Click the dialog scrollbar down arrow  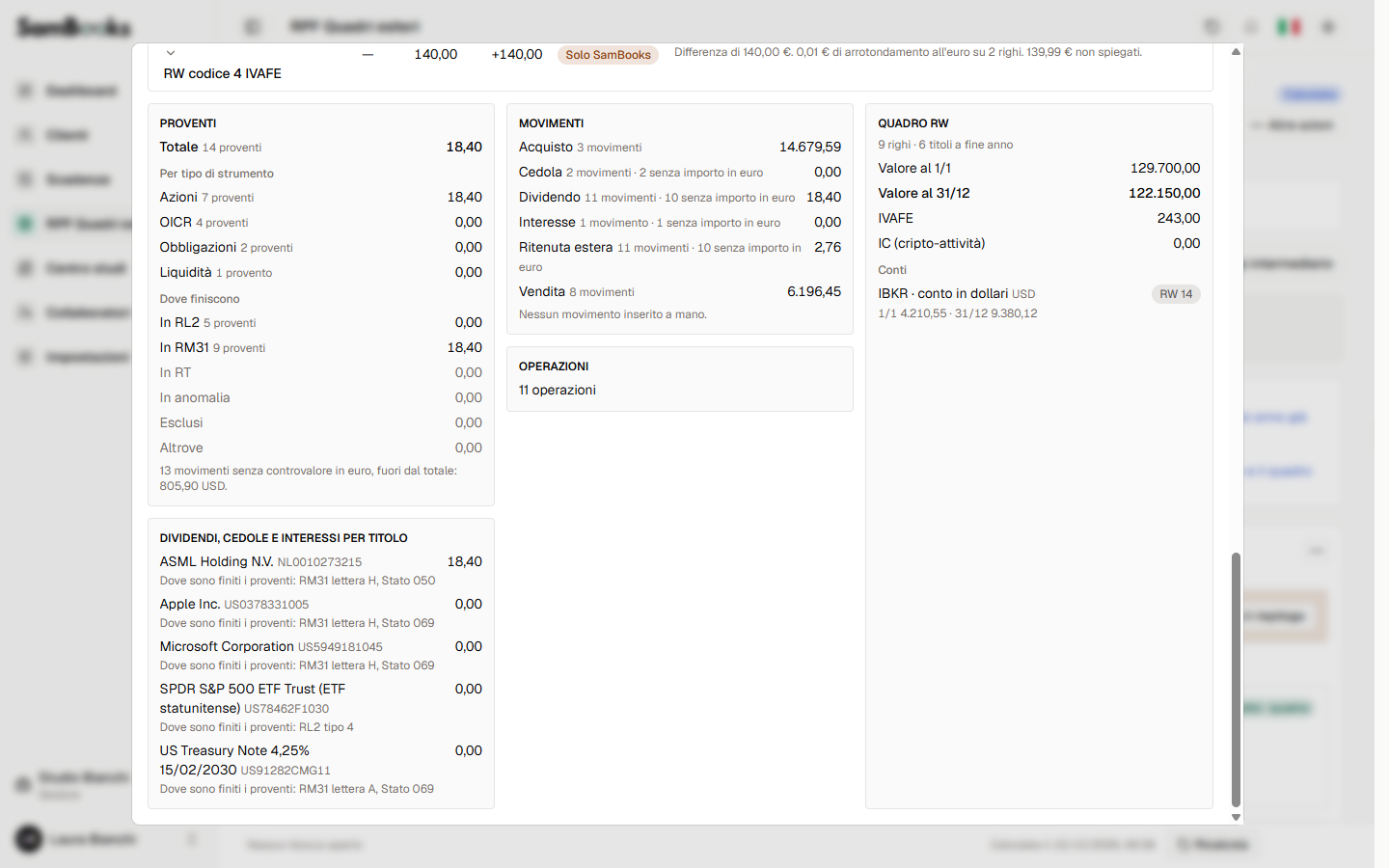(1236, 817)
